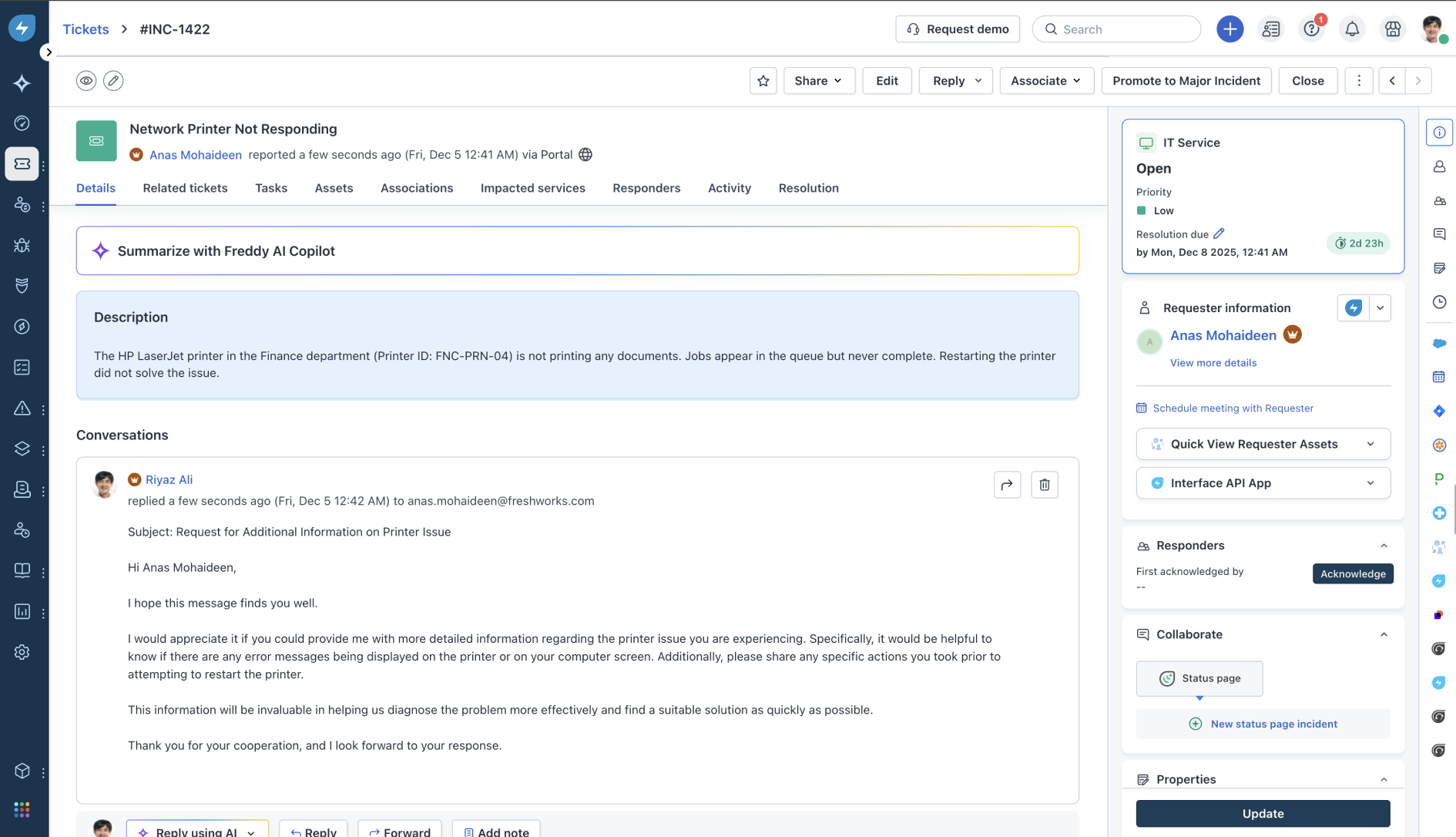Go to previous ticket arrow

coord(1391,80)
